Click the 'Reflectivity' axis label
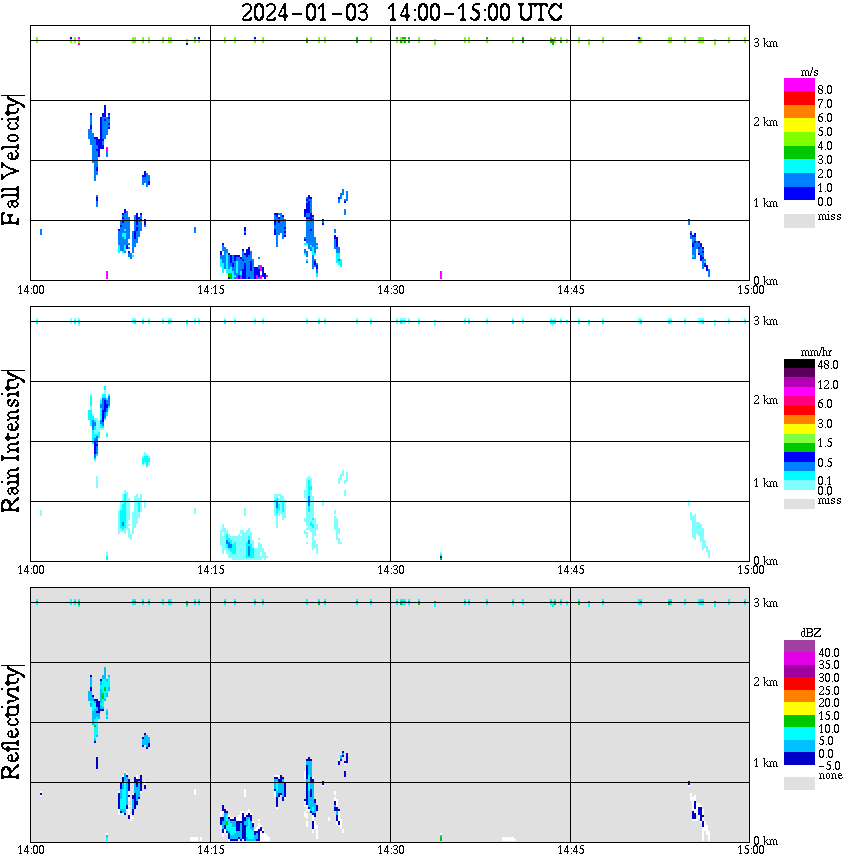Image resolution: width=850 pixels, height=868 pixels. 11,722
